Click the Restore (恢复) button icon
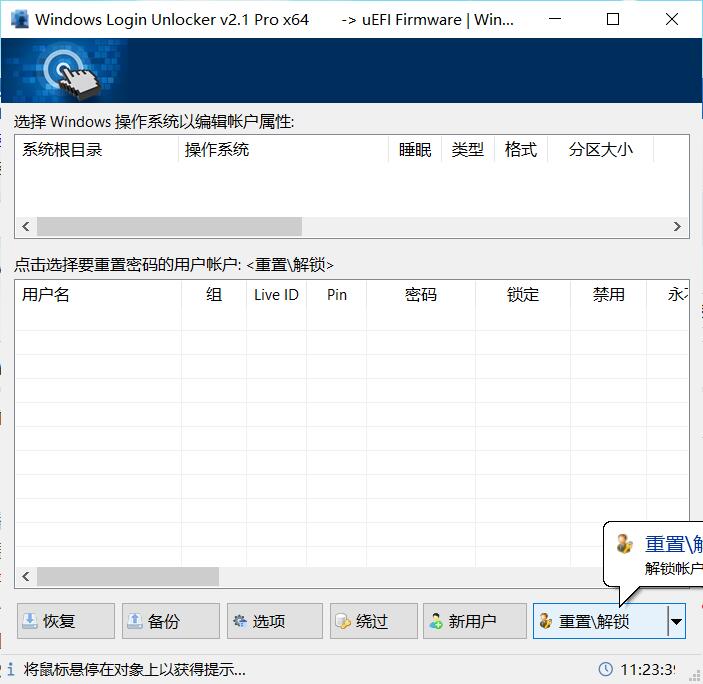The image size is (703, 684). tap(30, 621)
